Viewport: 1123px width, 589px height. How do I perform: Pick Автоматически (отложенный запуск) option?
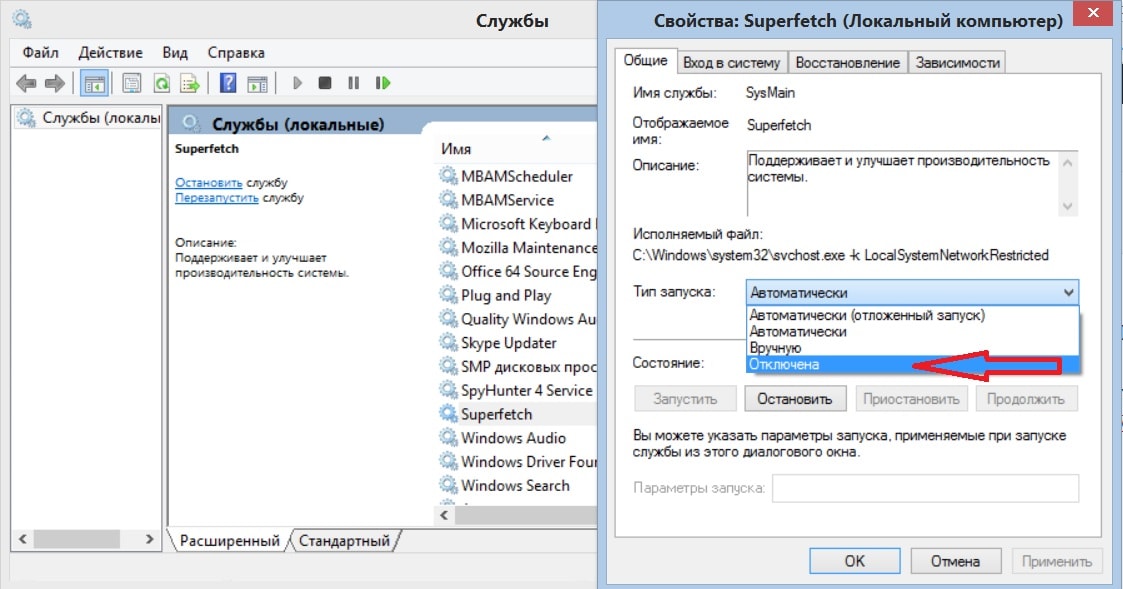click(x=867, y=315)
